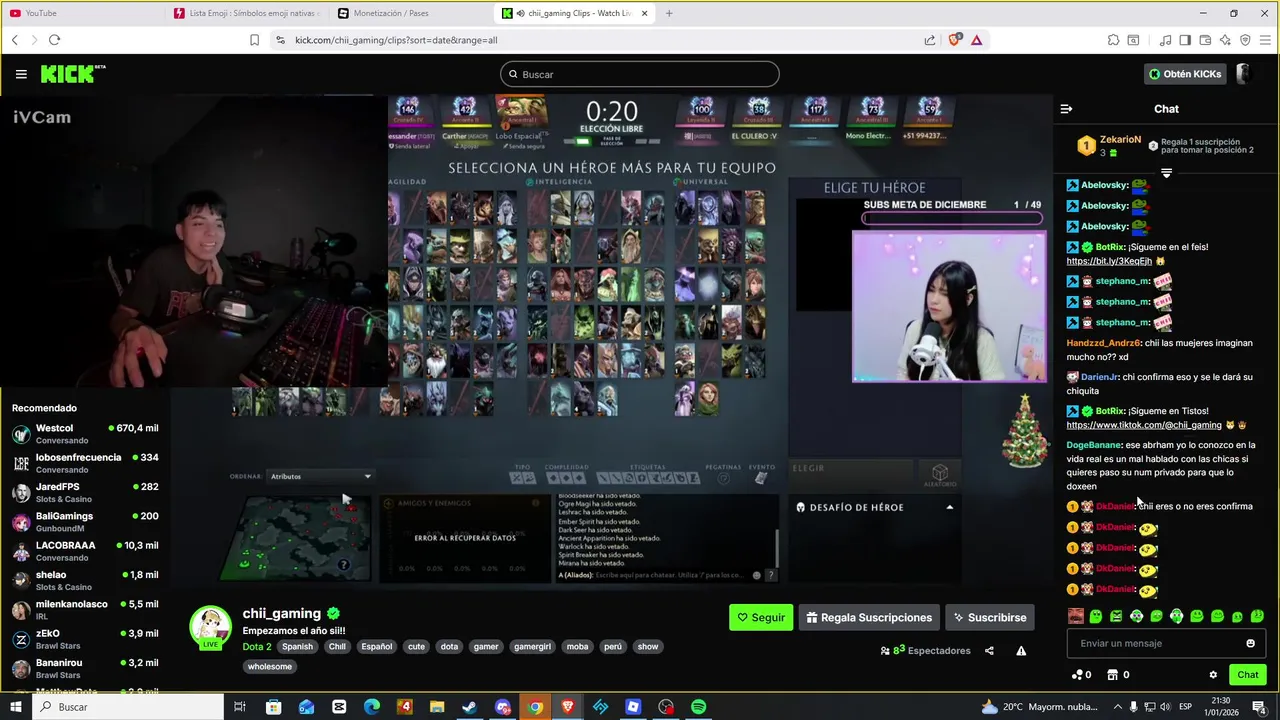This screenshot has width=1280, height=720.
Task: Open recommended channel BaliGamings
Action: (85, 522)
